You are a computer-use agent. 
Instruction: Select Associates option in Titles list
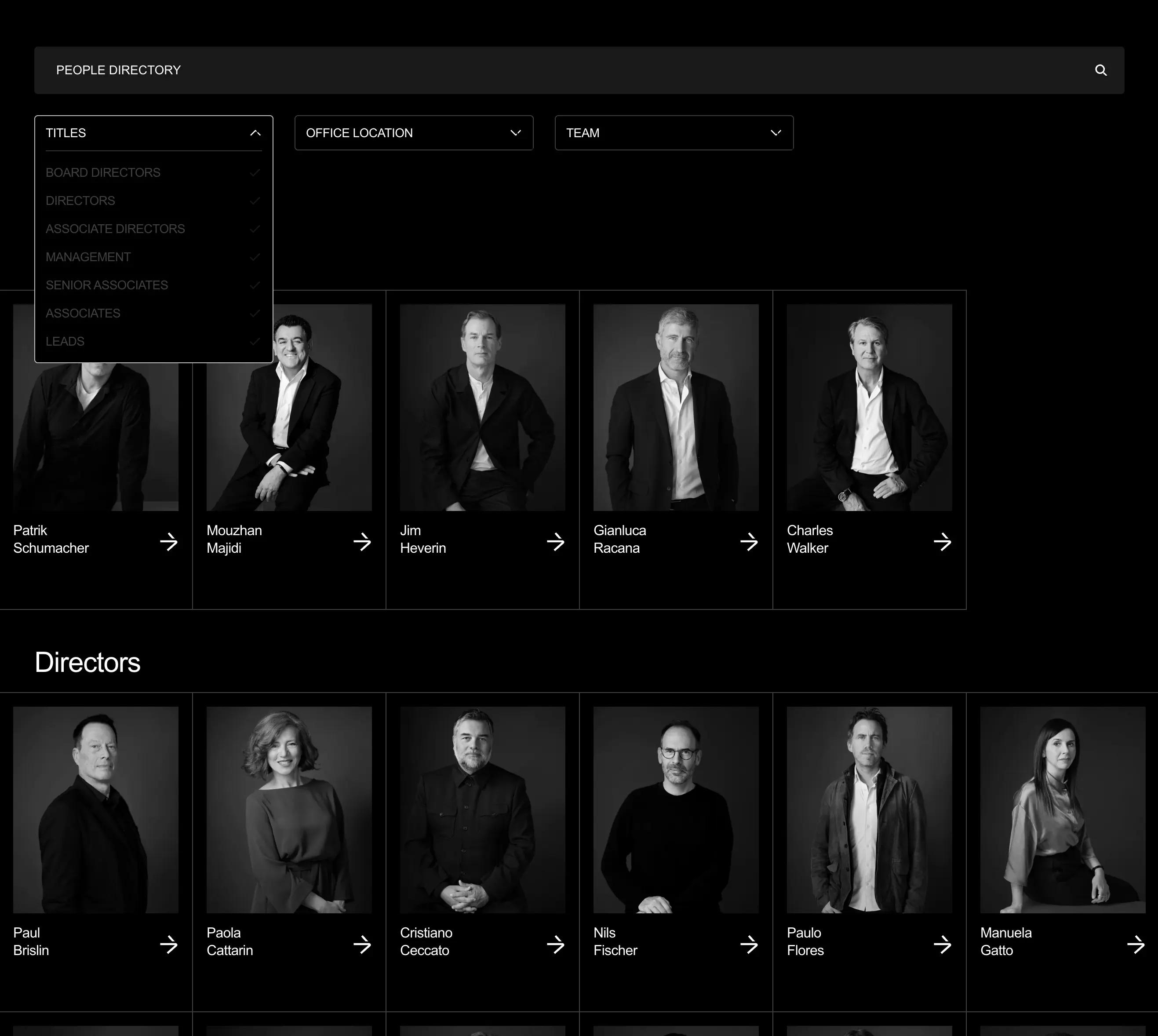83,313
